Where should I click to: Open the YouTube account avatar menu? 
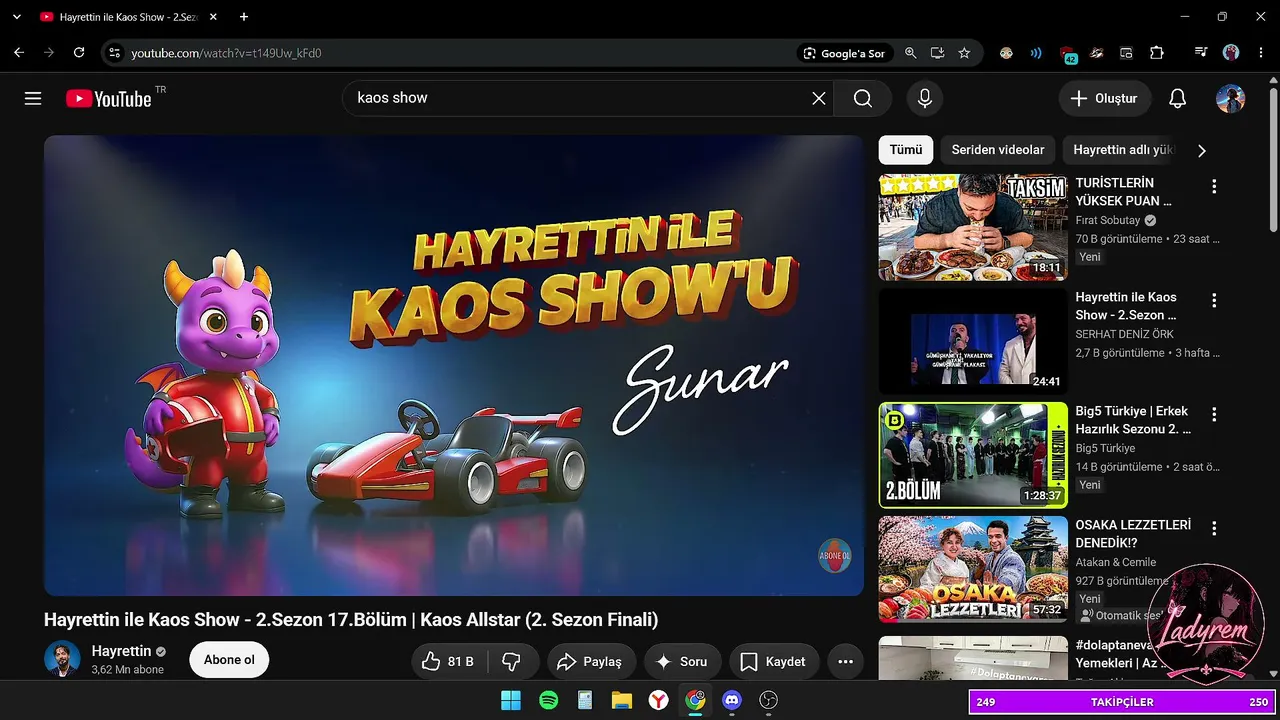pyautogui.click(x=1230, y=98)
